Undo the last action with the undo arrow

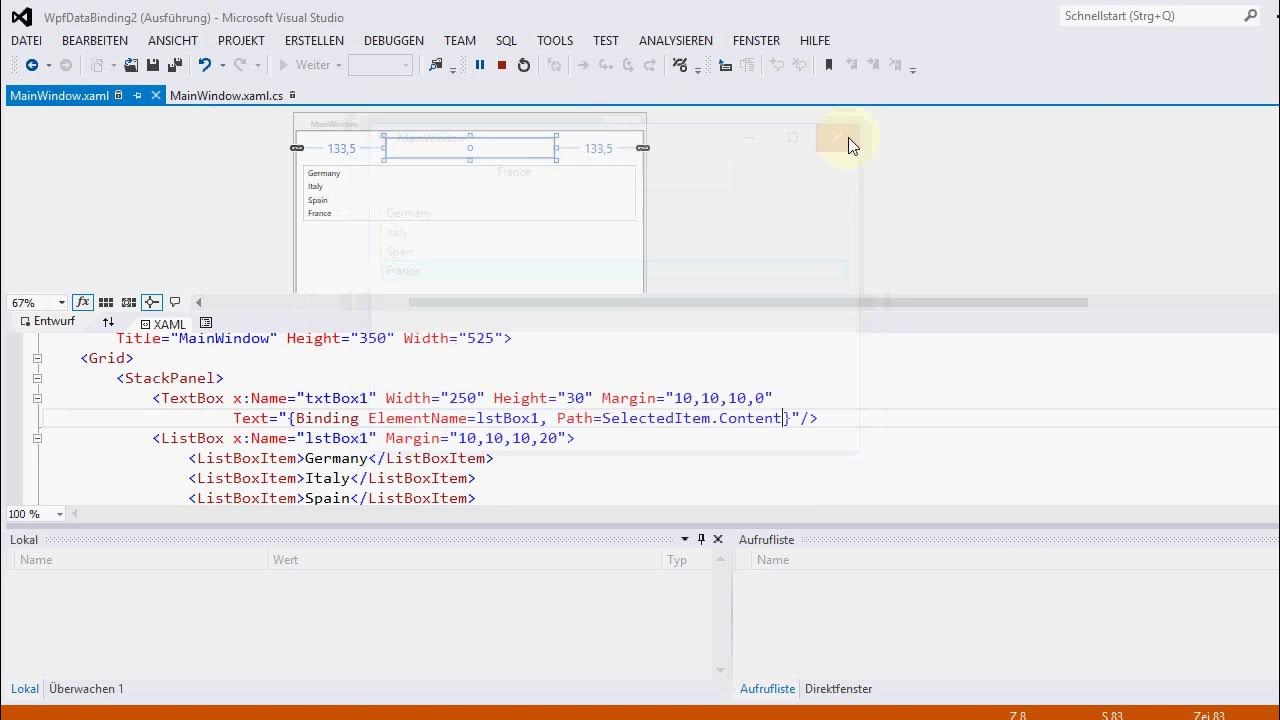(x=204, y=65)
